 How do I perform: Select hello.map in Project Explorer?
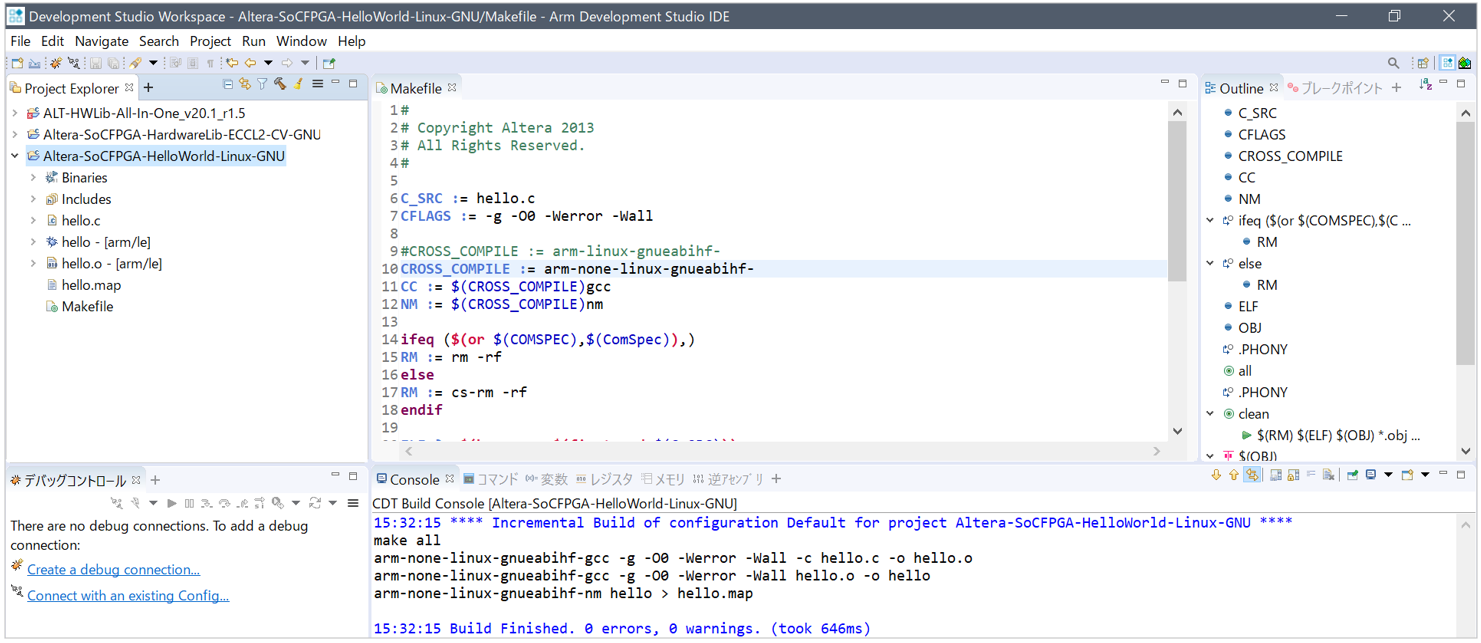pos(91,285)
